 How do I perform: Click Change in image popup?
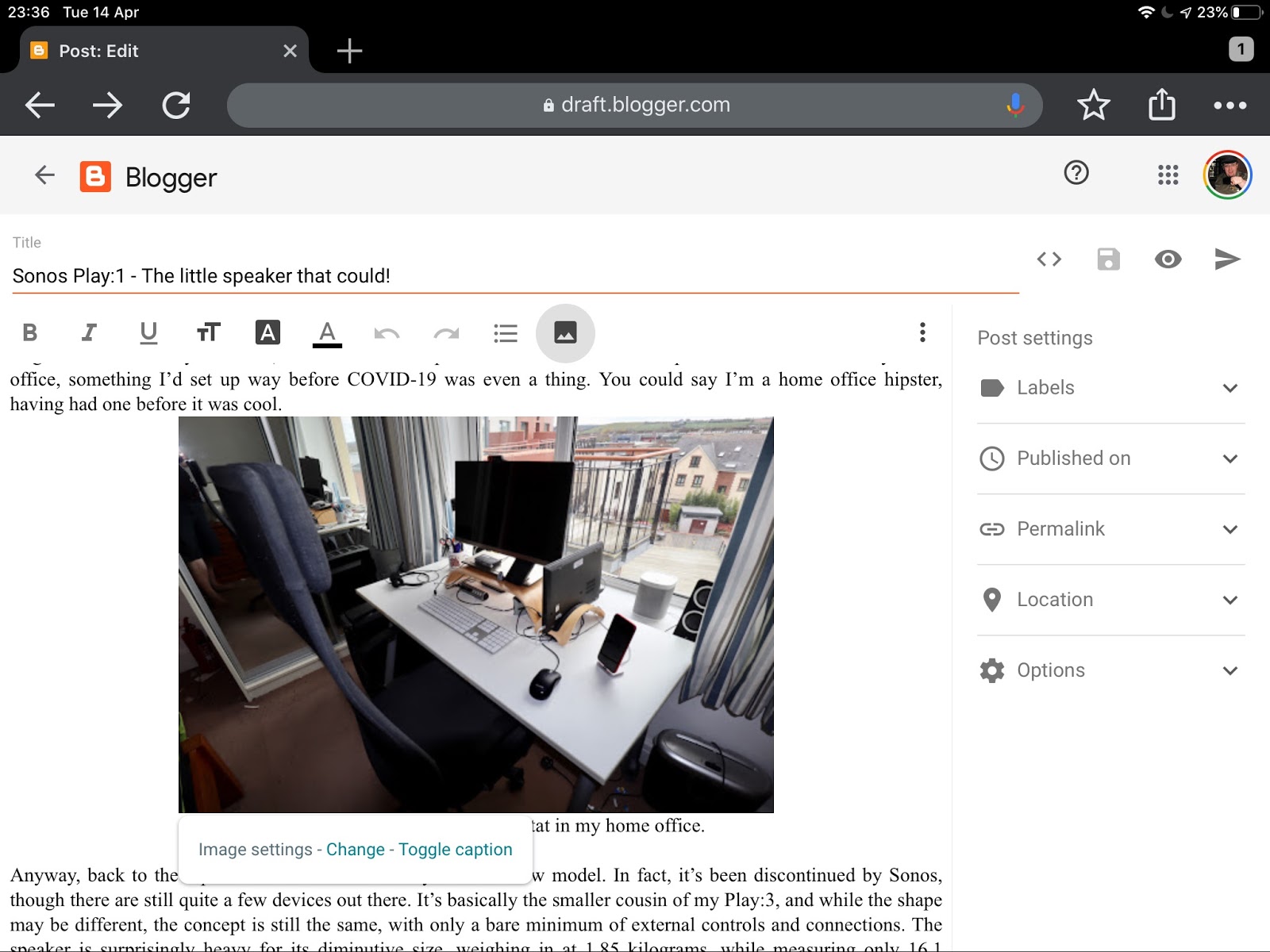click(356, 850)
